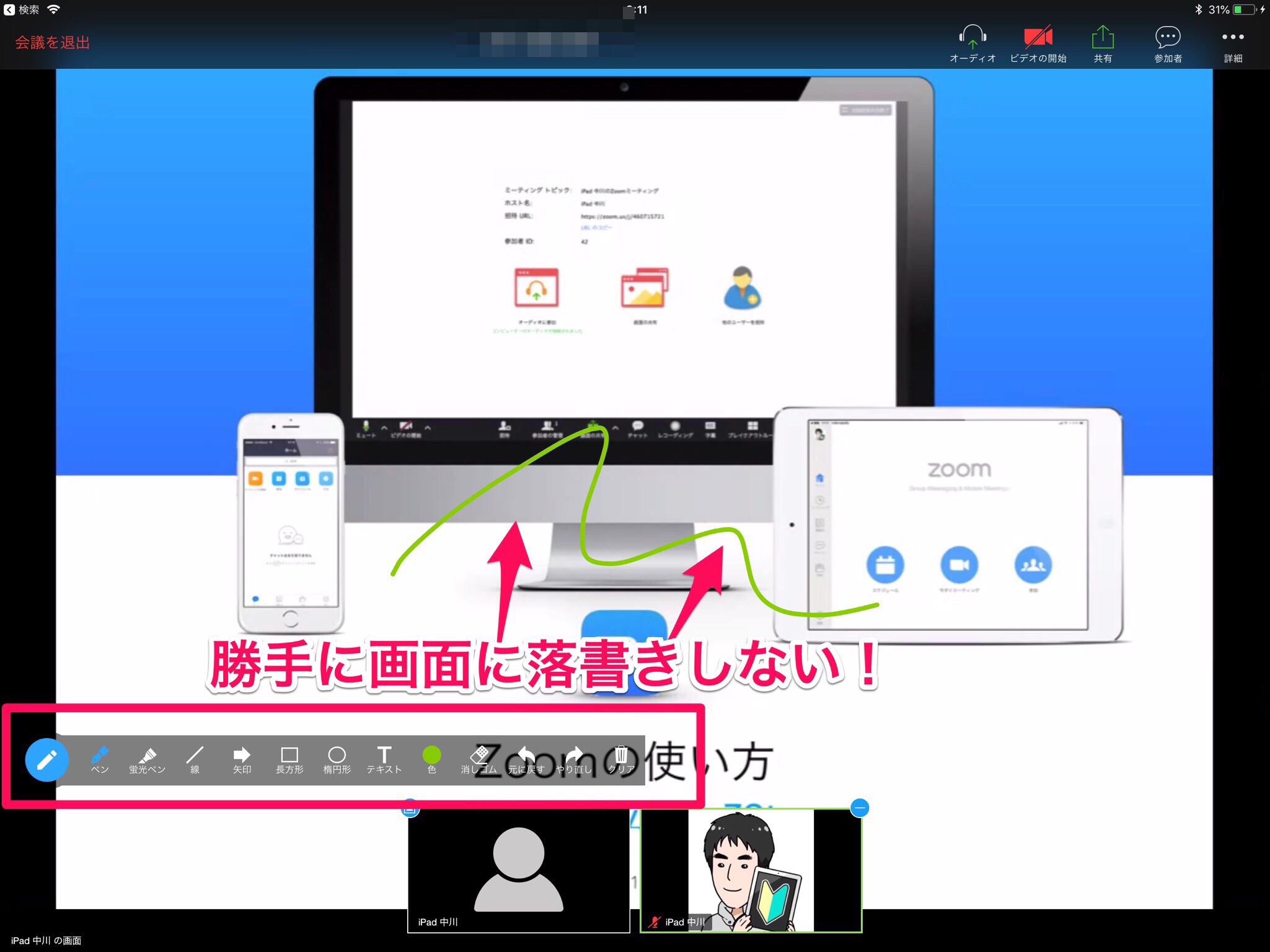The width and height of the screenshot is (1270, 952).
Task: Open the green color (色) swatch
Action: click(431, 760)
